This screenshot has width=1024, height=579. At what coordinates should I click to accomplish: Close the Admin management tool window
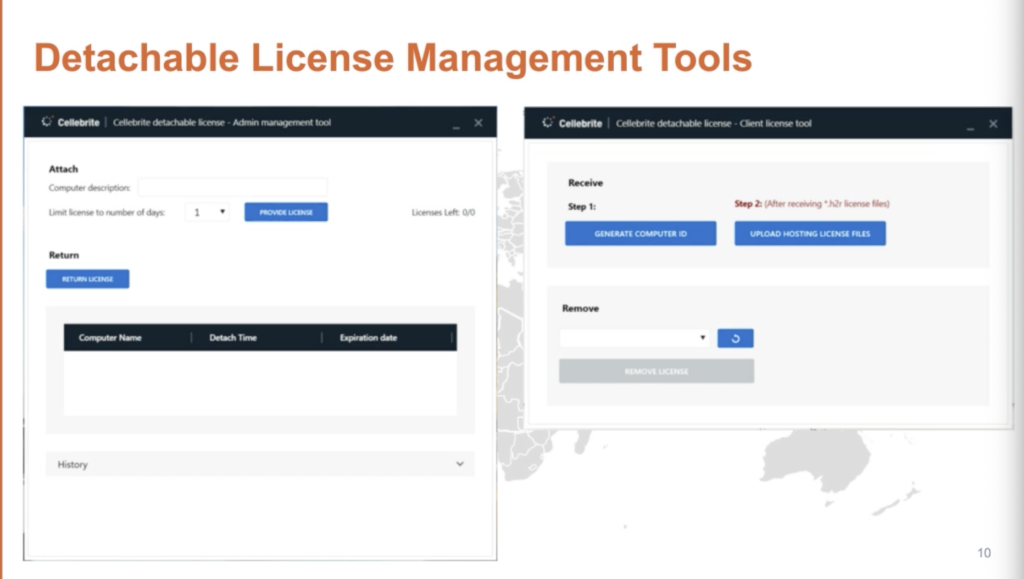(x=478, y=123)
